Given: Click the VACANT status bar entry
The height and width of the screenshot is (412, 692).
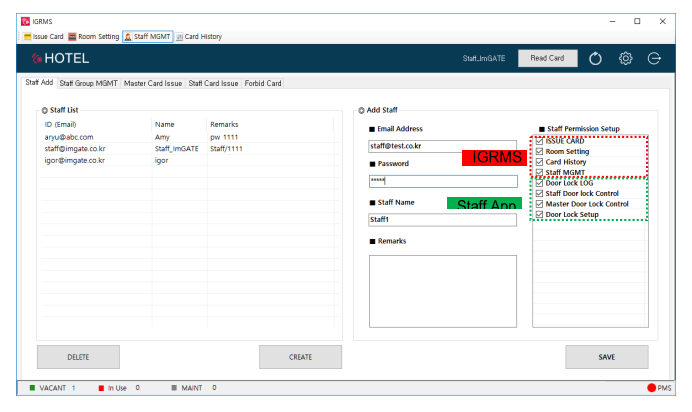Looking at the screenshot, I should (52, 388).
